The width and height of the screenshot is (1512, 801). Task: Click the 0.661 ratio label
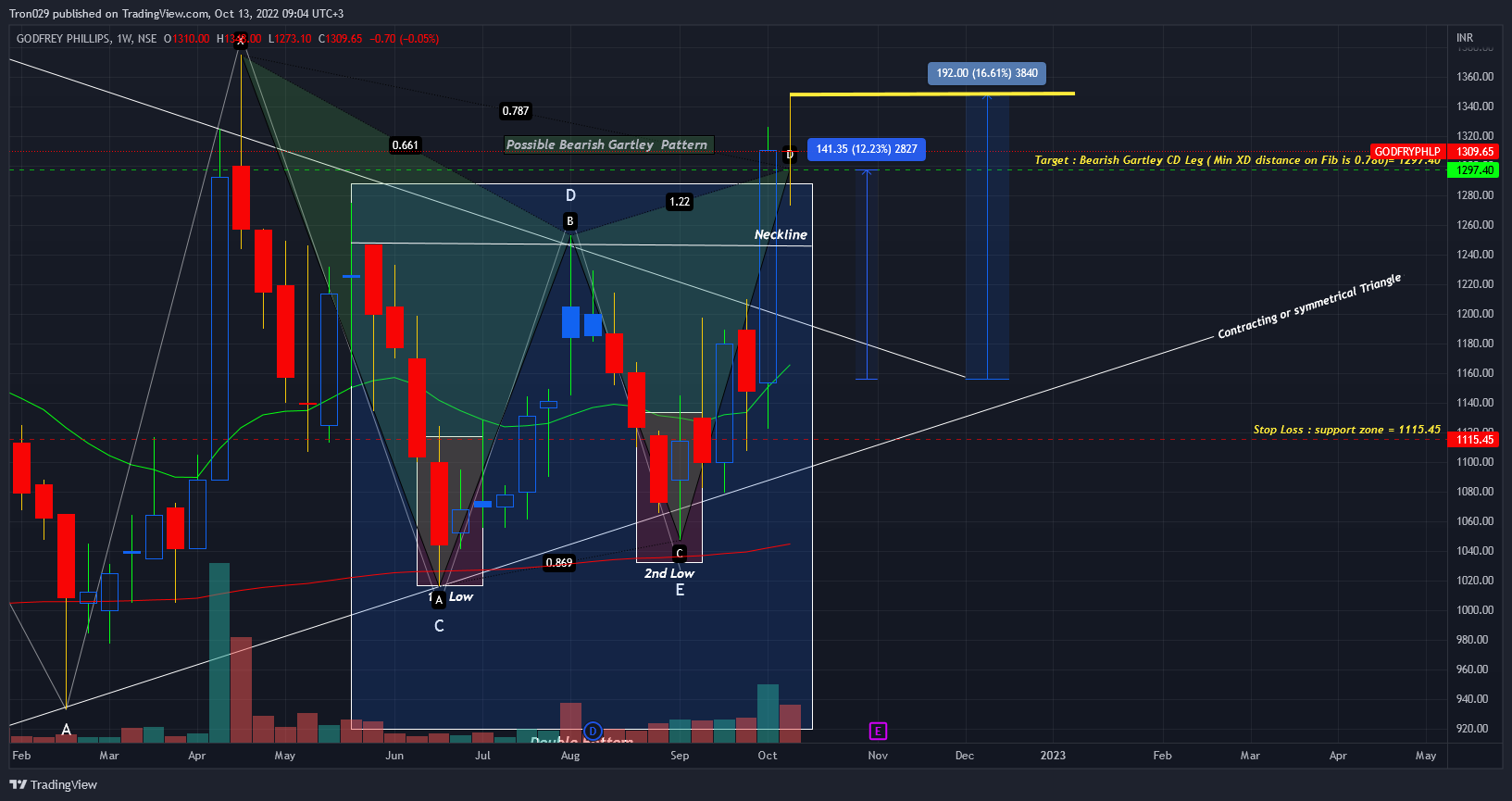coord(406,145)
